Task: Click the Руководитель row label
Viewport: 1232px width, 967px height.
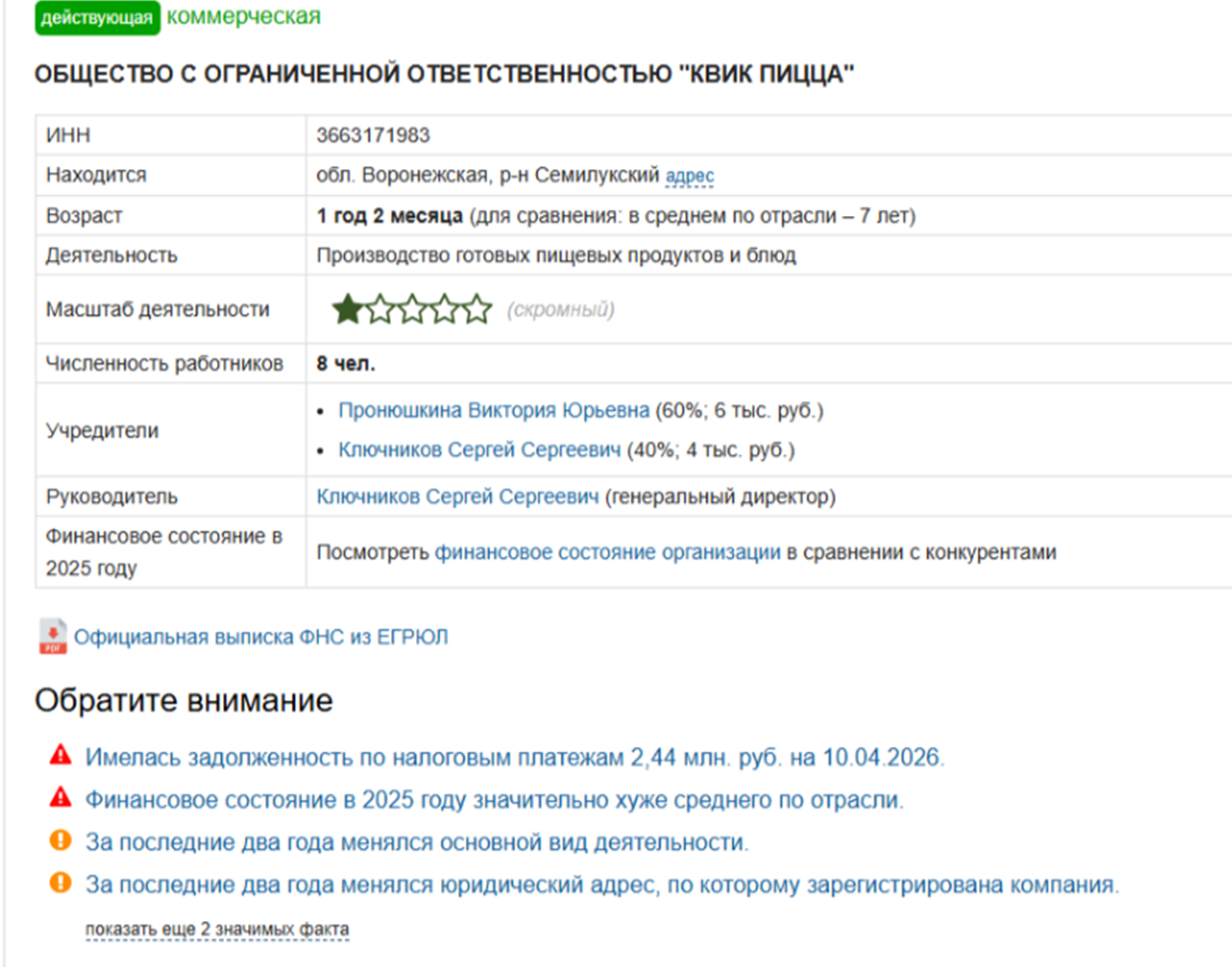Action: pos(112,496)
